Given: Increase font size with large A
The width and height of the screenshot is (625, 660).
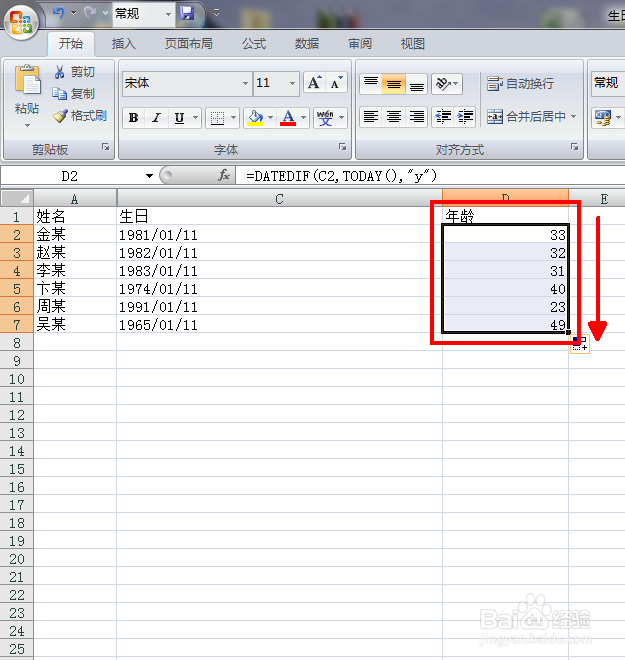Looking at the screenshot, I should [314, 82].
